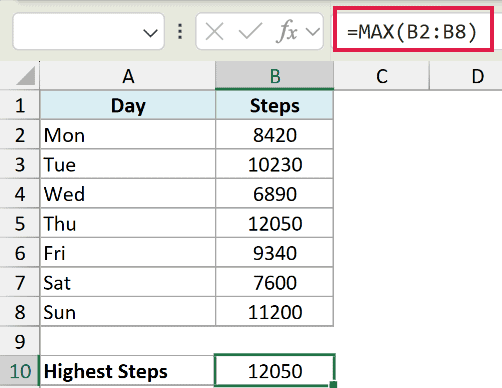
Task: Select row 10 header
Action: pos(20,371)
